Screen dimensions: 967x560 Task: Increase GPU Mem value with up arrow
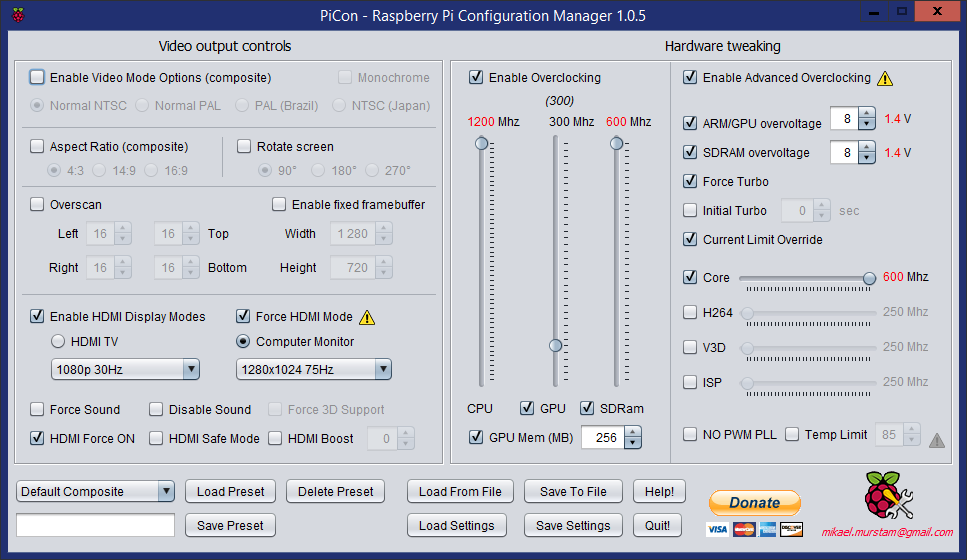[x=633, y=432]
